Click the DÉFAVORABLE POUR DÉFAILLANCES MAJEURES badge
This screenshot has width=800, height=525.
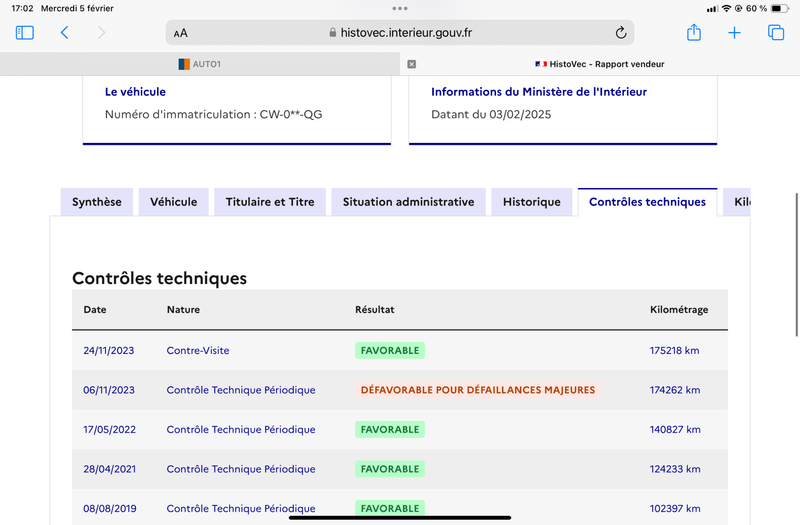coord(478,390)
